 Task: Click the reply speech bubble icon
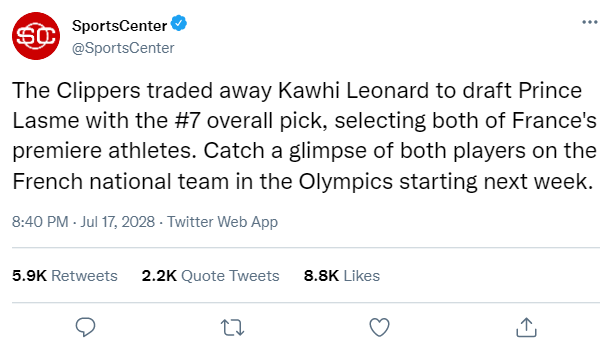pos(85,327)
